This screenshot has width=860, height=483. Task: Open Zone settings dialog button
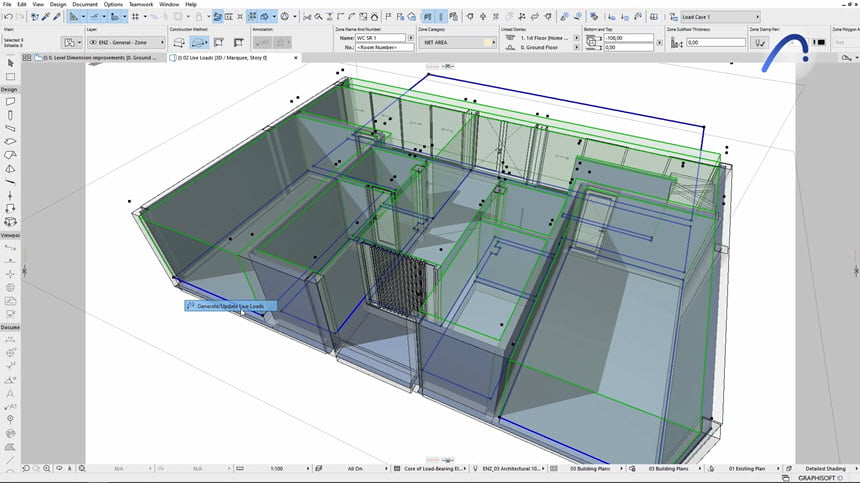pyautogui.click(x=69, y=42)
